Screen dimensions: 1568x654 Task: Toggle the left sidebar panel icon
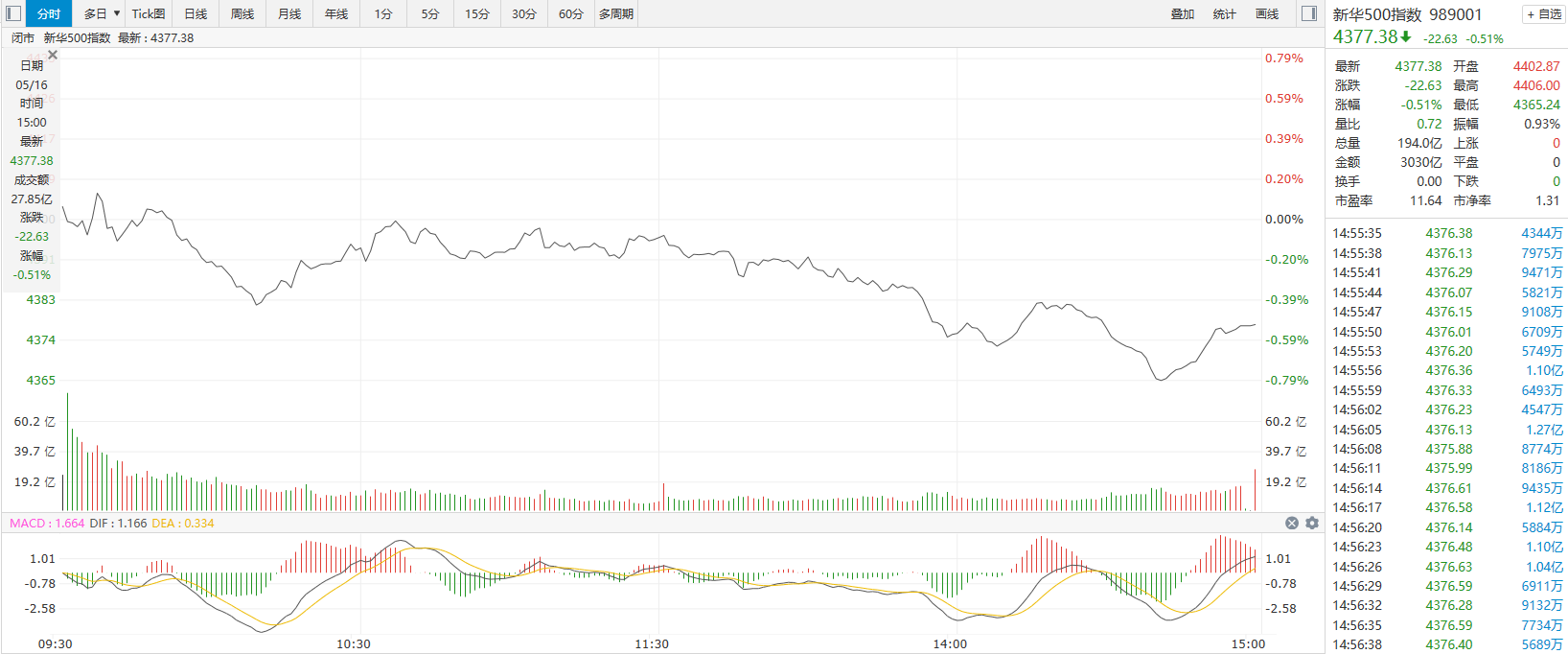[x=13, y=13]
